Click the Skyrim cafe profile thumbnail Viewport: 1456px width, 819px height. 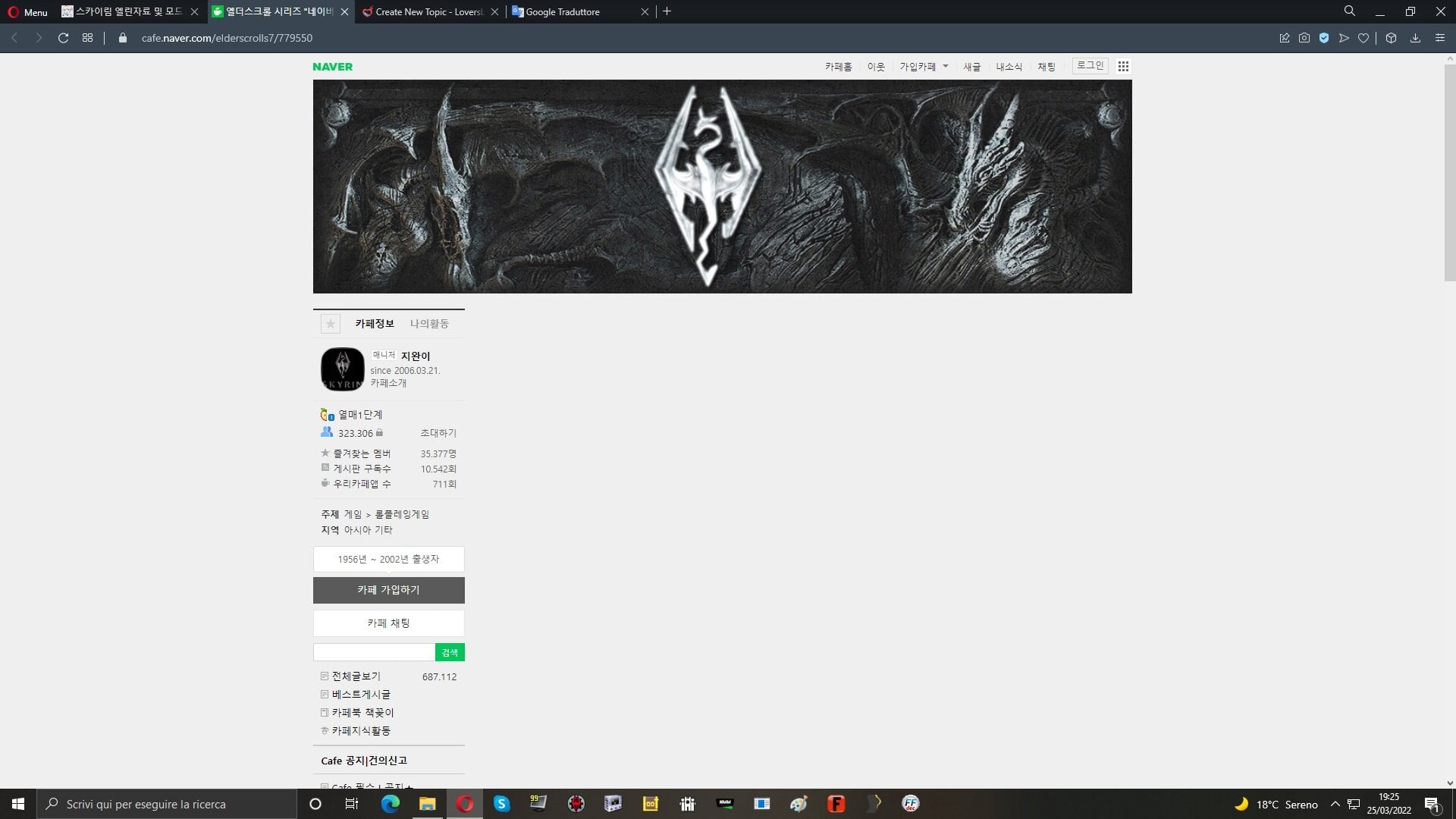pyautogui.click(x=343, y=369)
